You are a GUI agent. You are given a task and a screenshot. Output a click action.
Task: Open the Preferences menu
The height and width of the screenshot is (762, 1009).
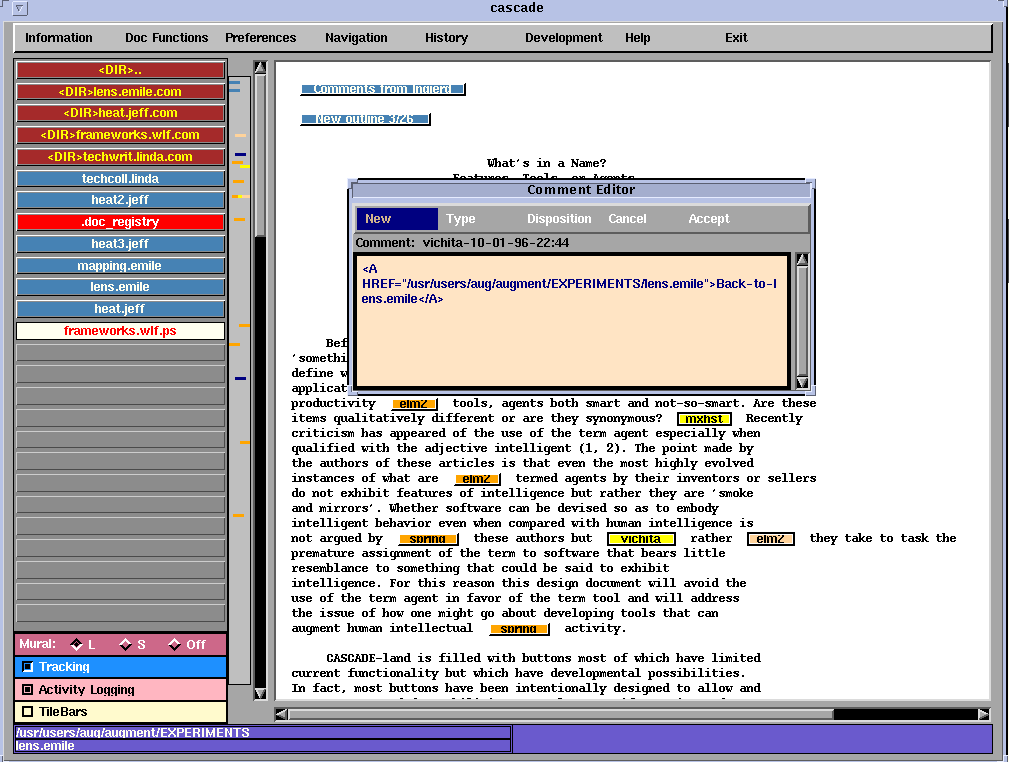pos(261,38)
